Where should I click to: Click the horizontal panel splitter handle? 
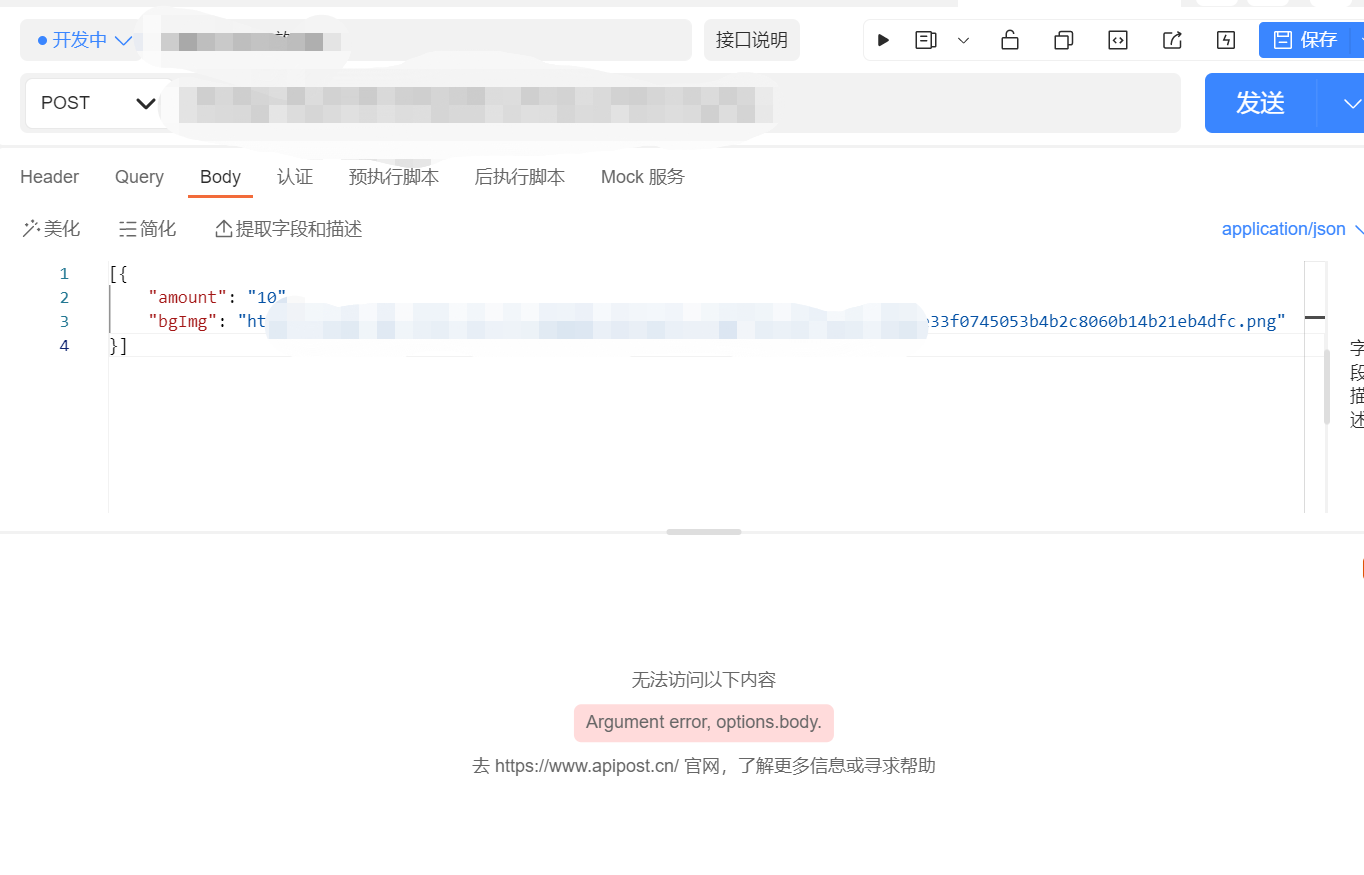point(704,532)
